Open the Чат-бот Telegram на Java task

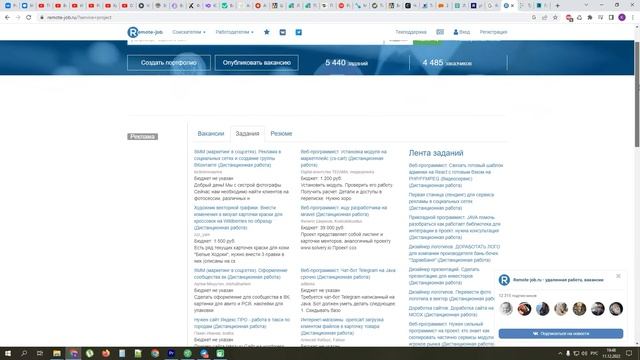pyautogui.click(x=348, y=273)
